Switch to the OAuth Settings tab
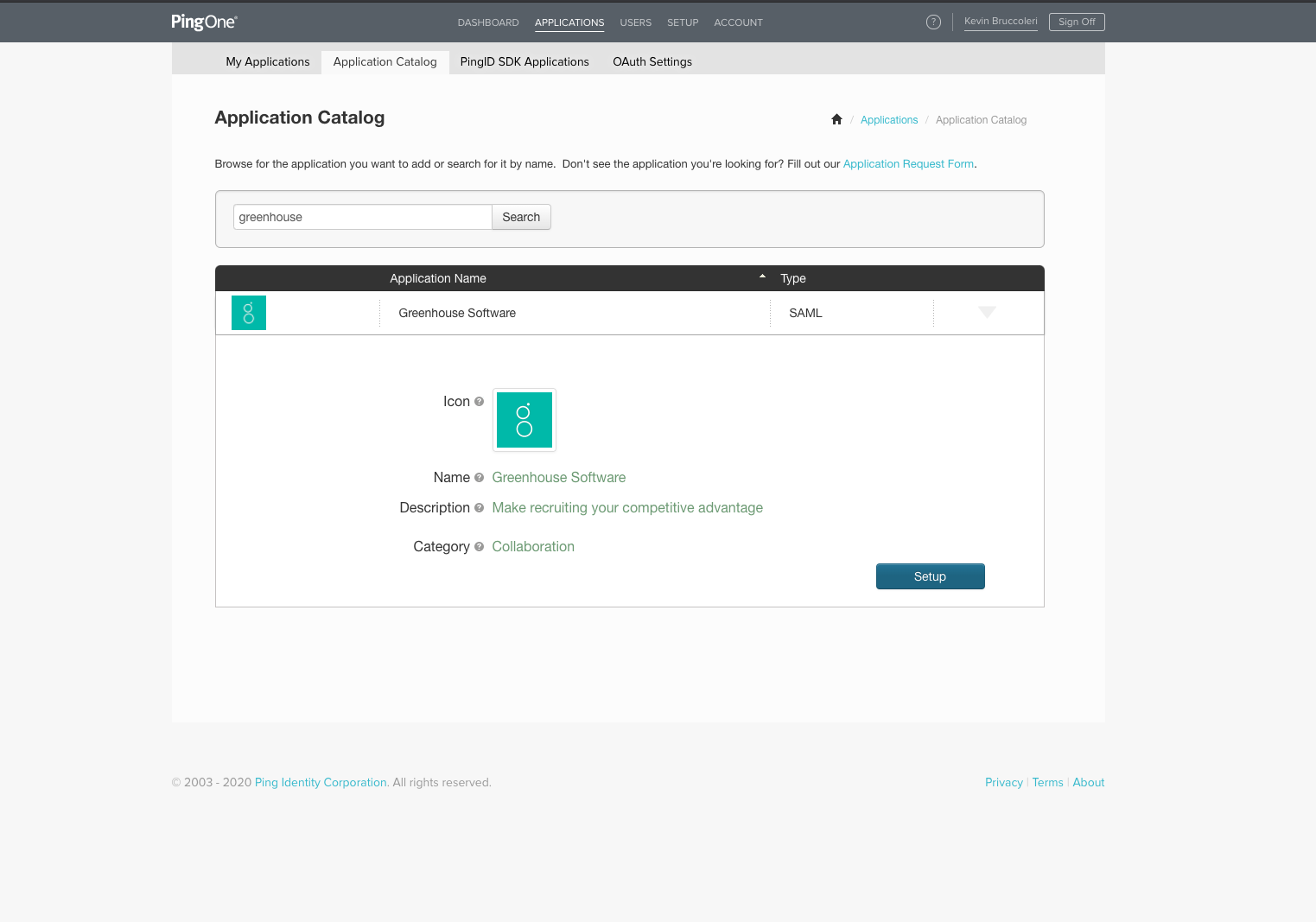The width and height of the screenshot is (1316, 922). (x=652, y=62)
